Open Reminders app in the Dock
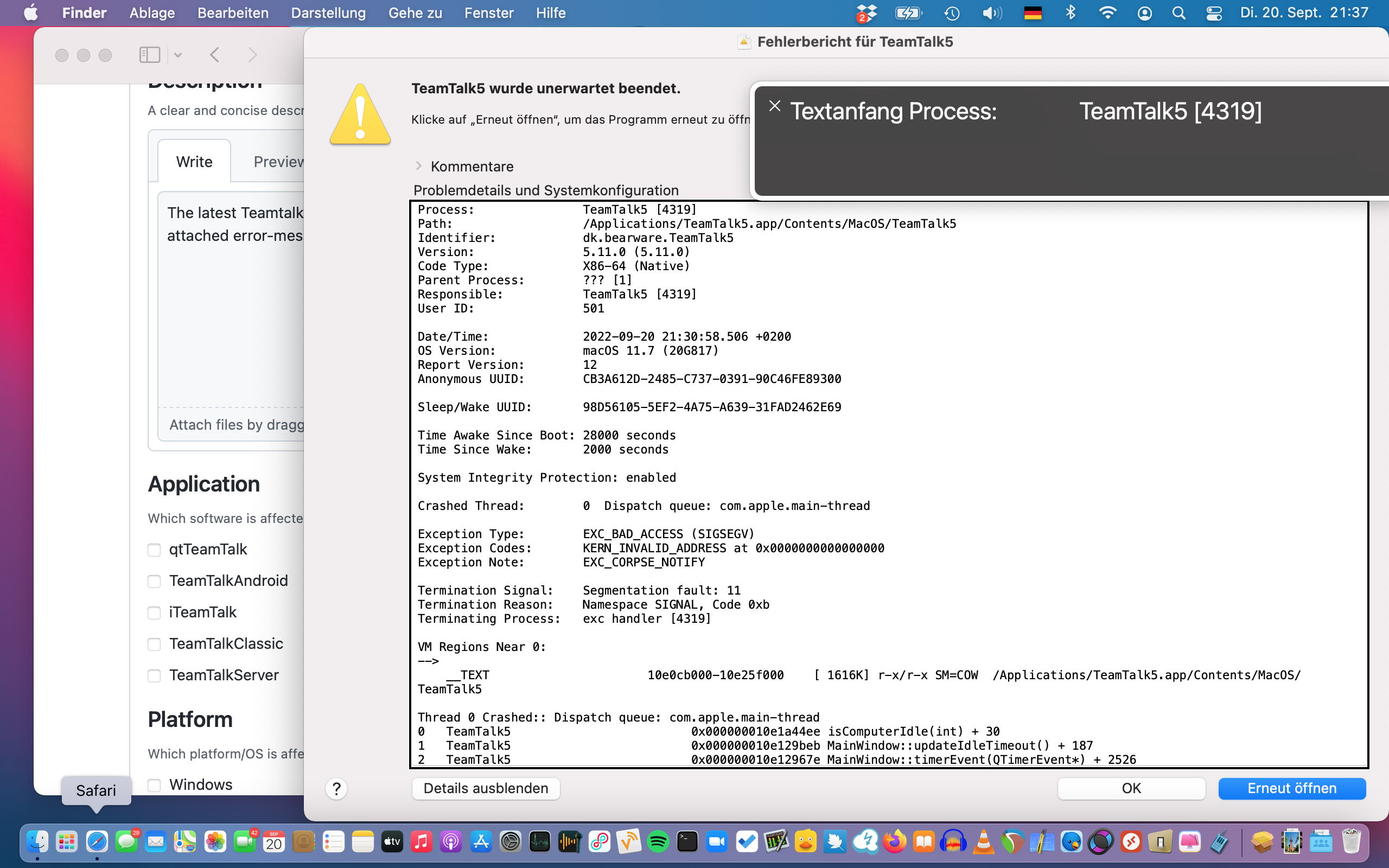This screenshot has width=1389, height=868. [x=333, y=842]
